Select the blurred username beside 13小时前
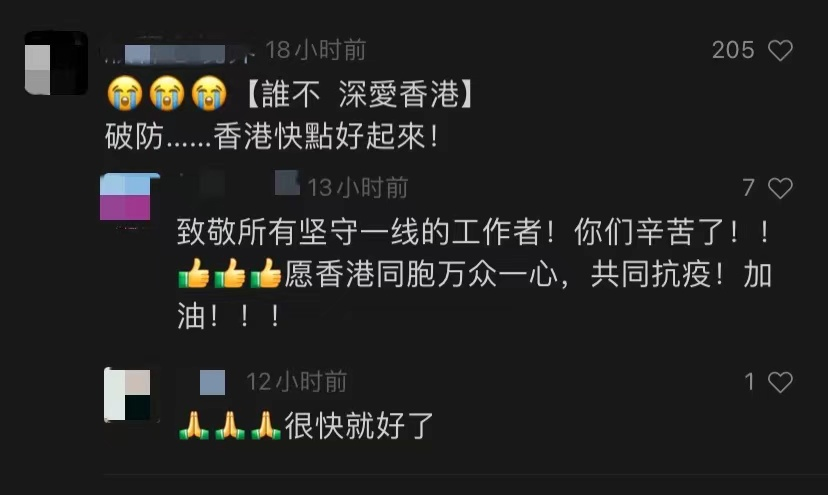This screenshot has width=828, height=495. pos(239,185)
